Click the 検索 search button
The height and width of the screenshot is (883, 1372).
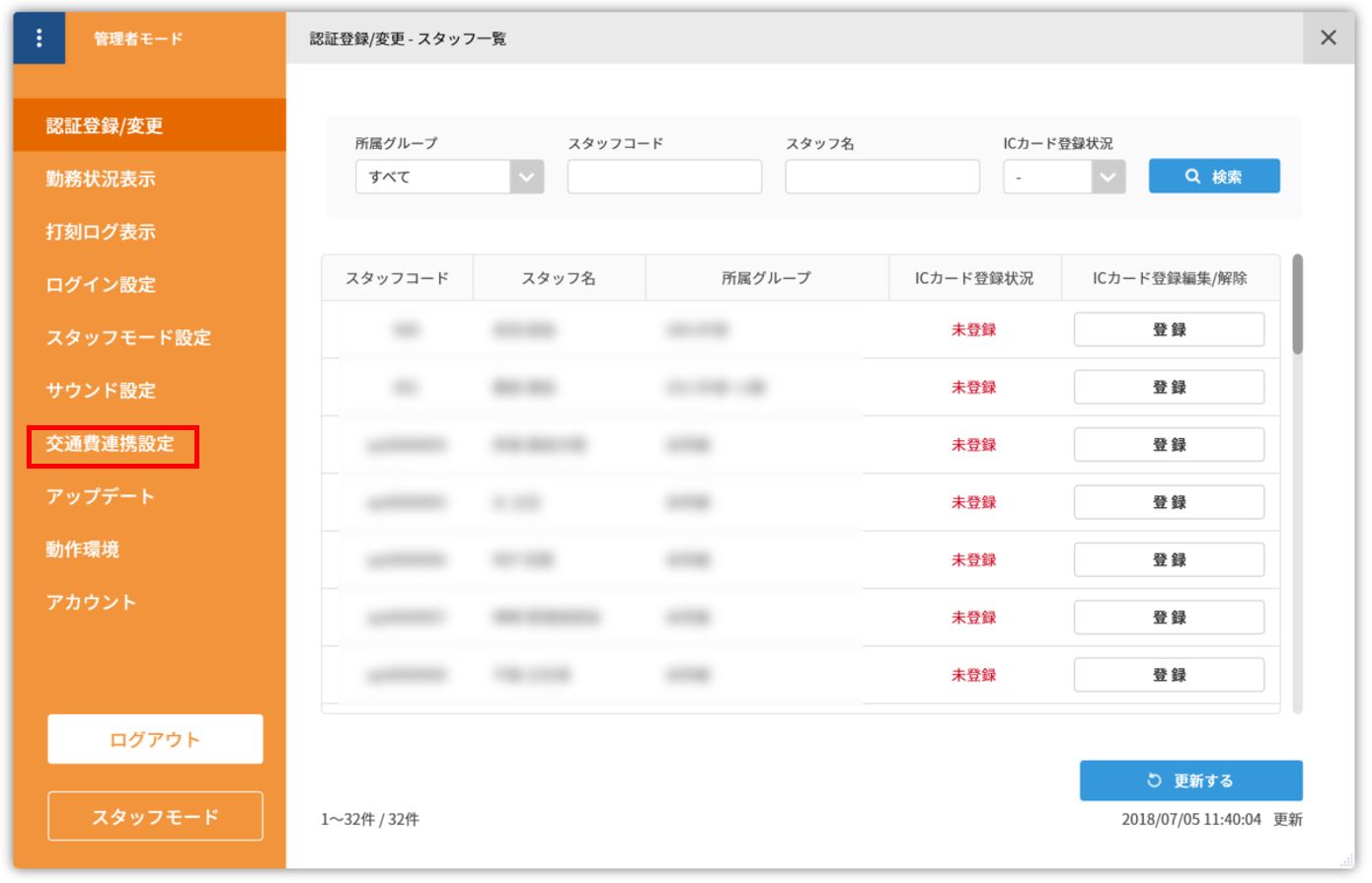1213,177
